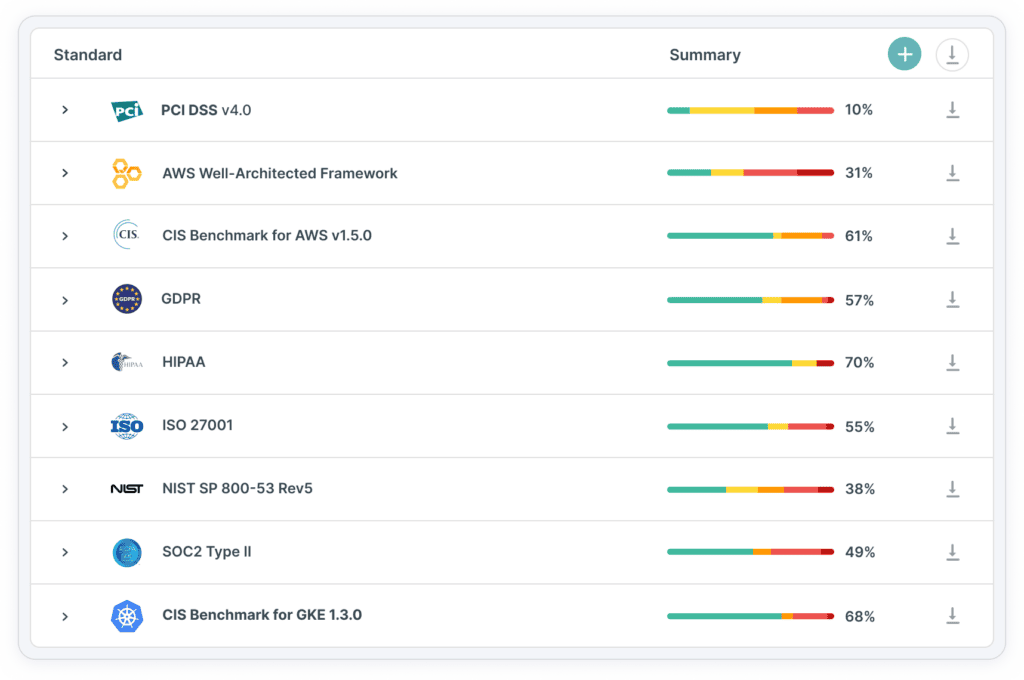
Task: Click the 49% score value
Action: coord(859,552)
